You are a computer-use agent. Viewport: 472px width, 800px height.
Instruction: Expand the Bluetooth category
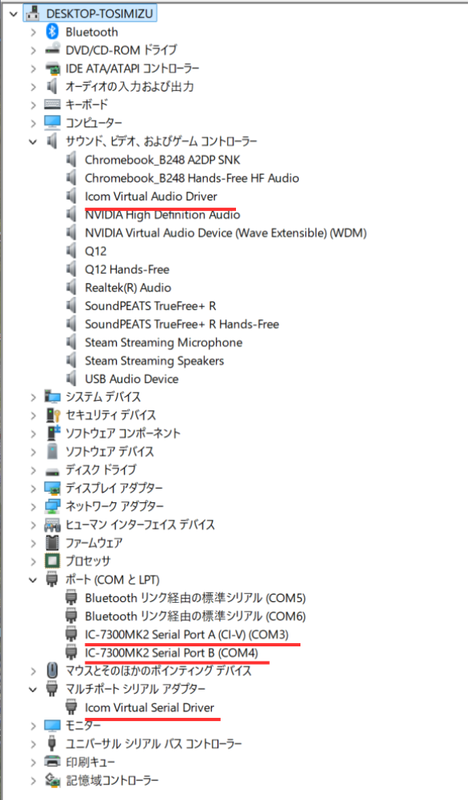(33, 32)
